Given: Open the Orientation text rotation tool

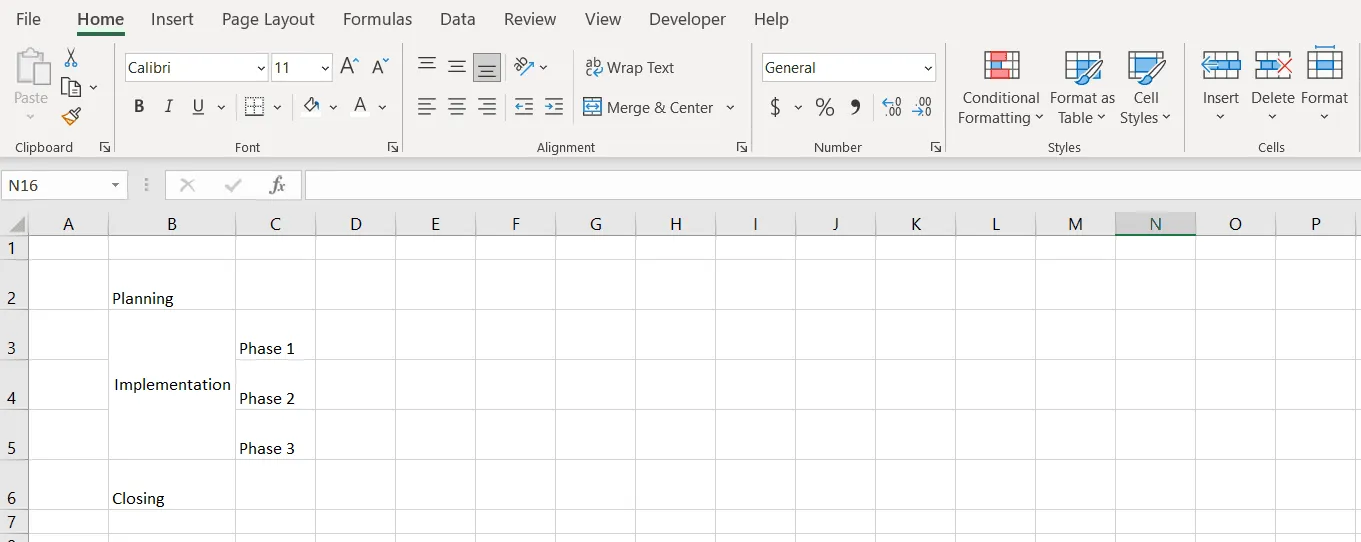Looking at the screenshot, I should (x=524, y=67).
